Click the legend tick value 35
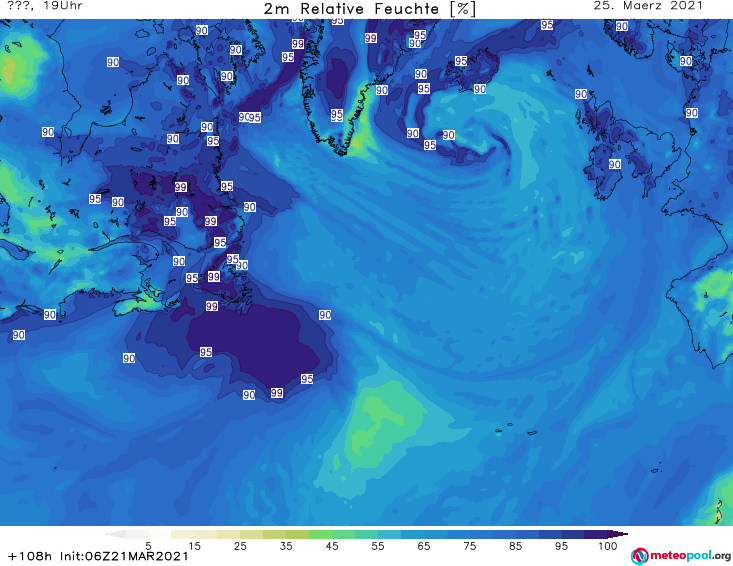Viewport: 733px width, 566px height. coord(286,546)
